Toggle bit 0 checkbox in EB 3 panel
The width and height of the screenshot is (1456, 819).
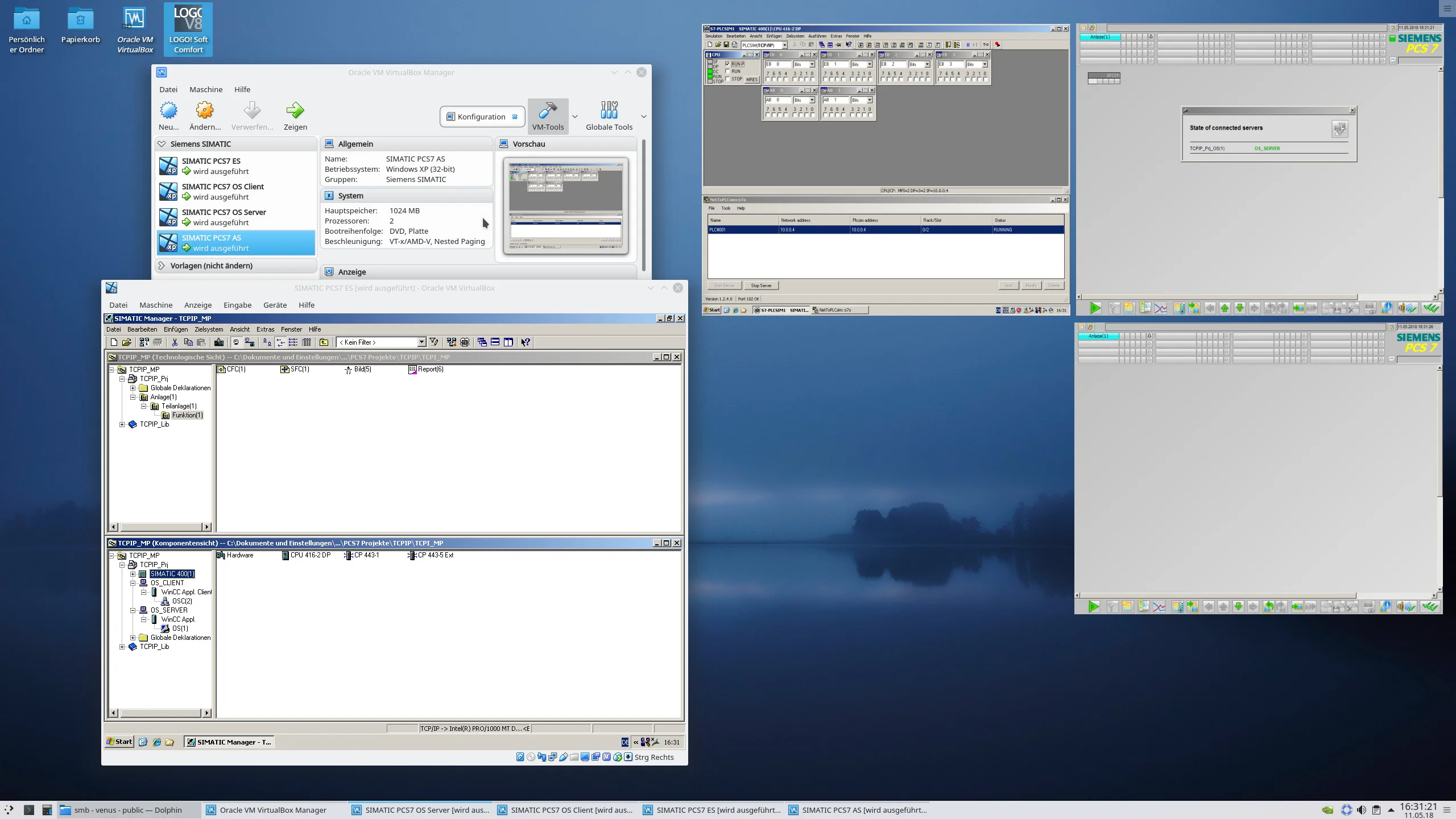pos(986,79)
